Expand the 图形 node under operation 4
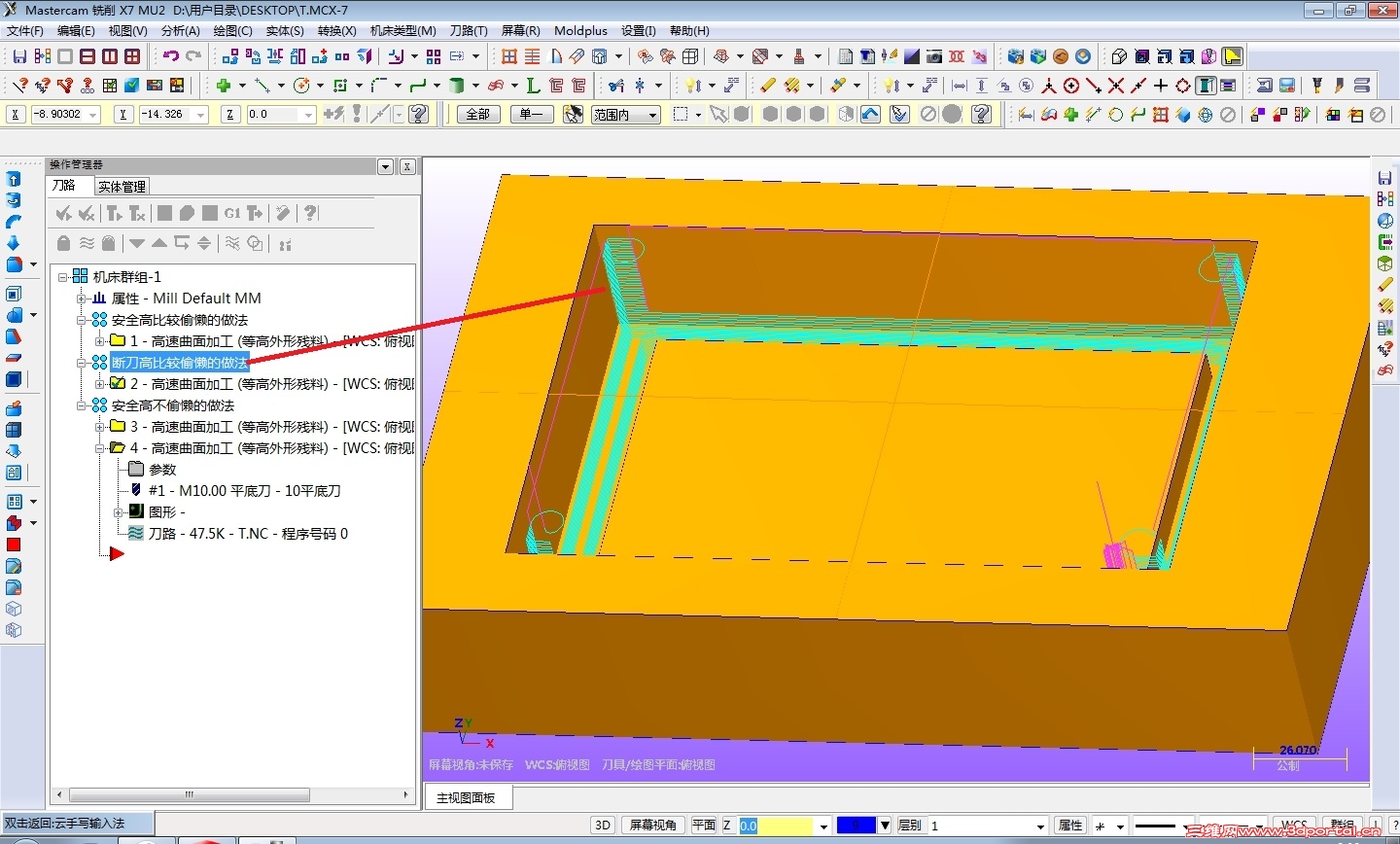 (x=119, y=511)
